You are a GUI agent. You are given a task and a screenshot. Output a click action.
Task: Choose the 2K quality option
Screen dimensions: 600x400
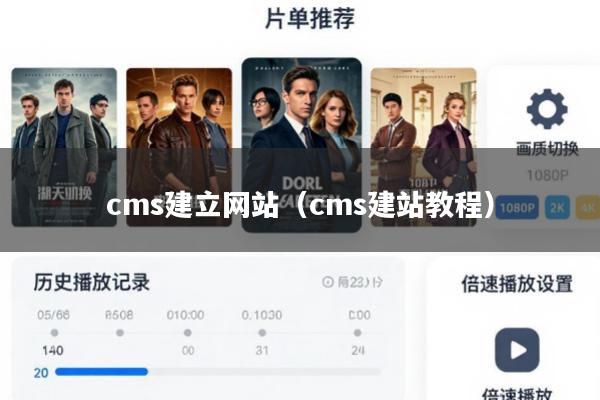557,207
